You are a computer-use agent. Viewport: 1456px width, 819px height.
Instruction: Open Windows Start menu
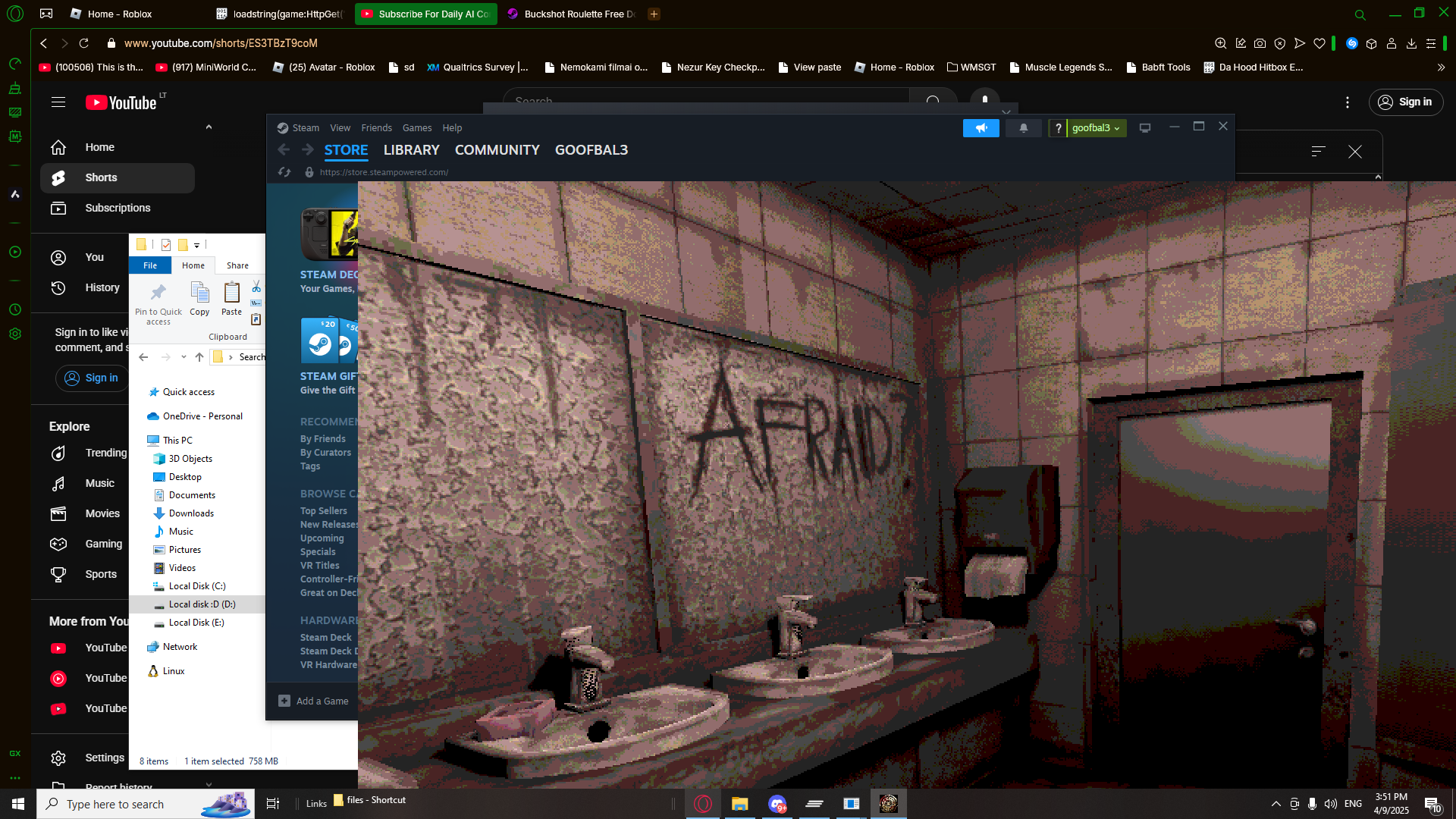[x=18, y=804]
